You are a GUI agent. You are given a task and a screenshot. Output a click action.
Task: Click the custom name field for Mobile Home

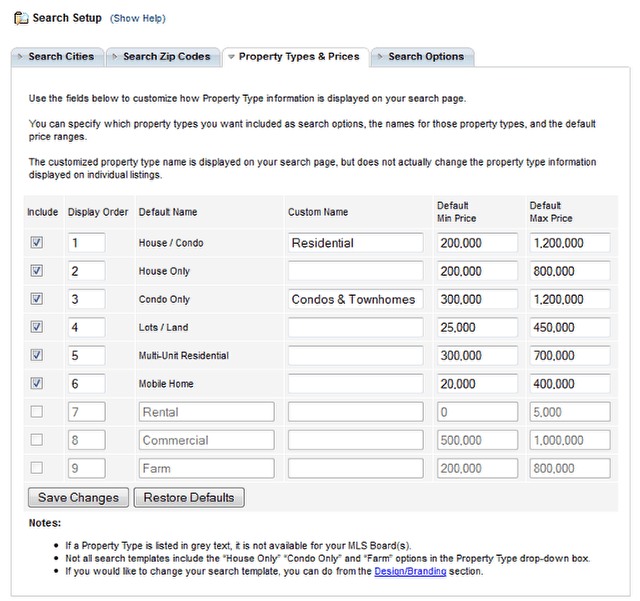[x=356, y=384]
